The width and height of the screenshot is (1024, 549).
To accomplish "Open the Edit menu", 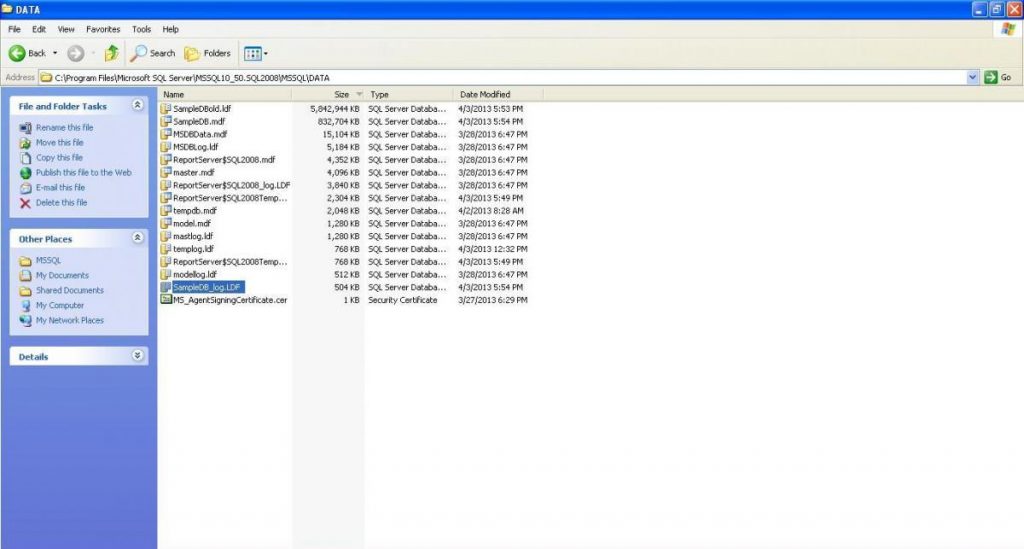I will (x=39, y=29).
